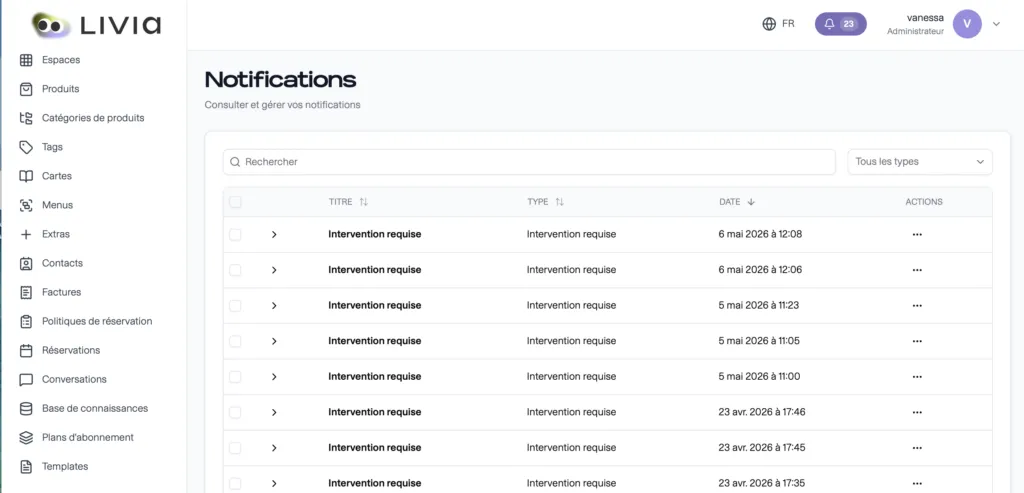The image size is (1024, 493).
Task: Sort by Date descending arrow
Action: coord(751,202)
